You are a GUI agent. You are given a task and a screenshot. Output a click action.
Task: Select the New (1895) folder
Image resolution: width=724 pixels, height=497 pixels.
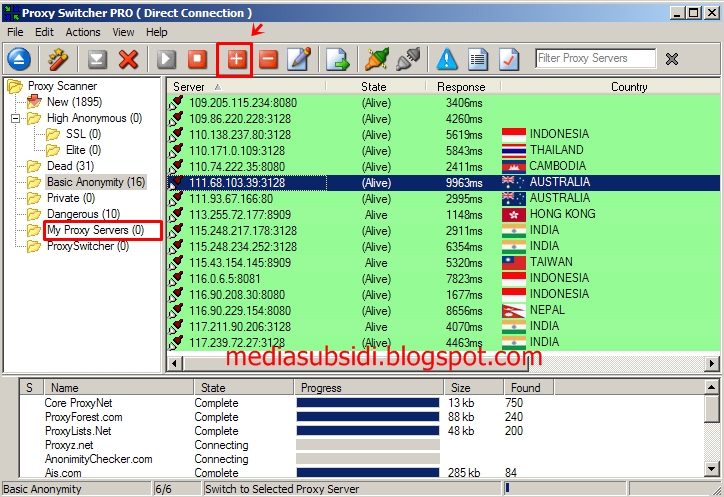pos(74,102)
